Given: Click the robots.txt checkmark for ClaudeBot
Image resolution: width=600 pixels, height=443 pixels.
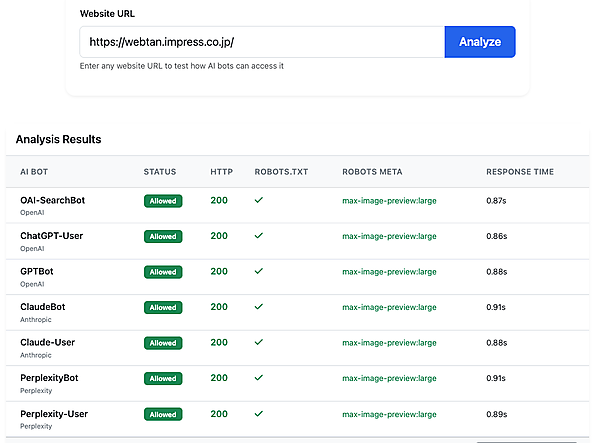Looking at the screenshot, I should pyautogui.click(x=259, y=307).
